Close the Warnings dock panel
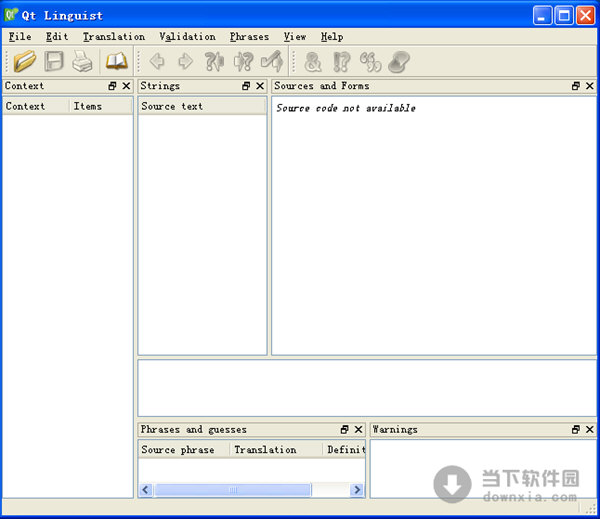The height and width of the screenshot is (519, 600). pyautogui.click(x=590, y=429)
